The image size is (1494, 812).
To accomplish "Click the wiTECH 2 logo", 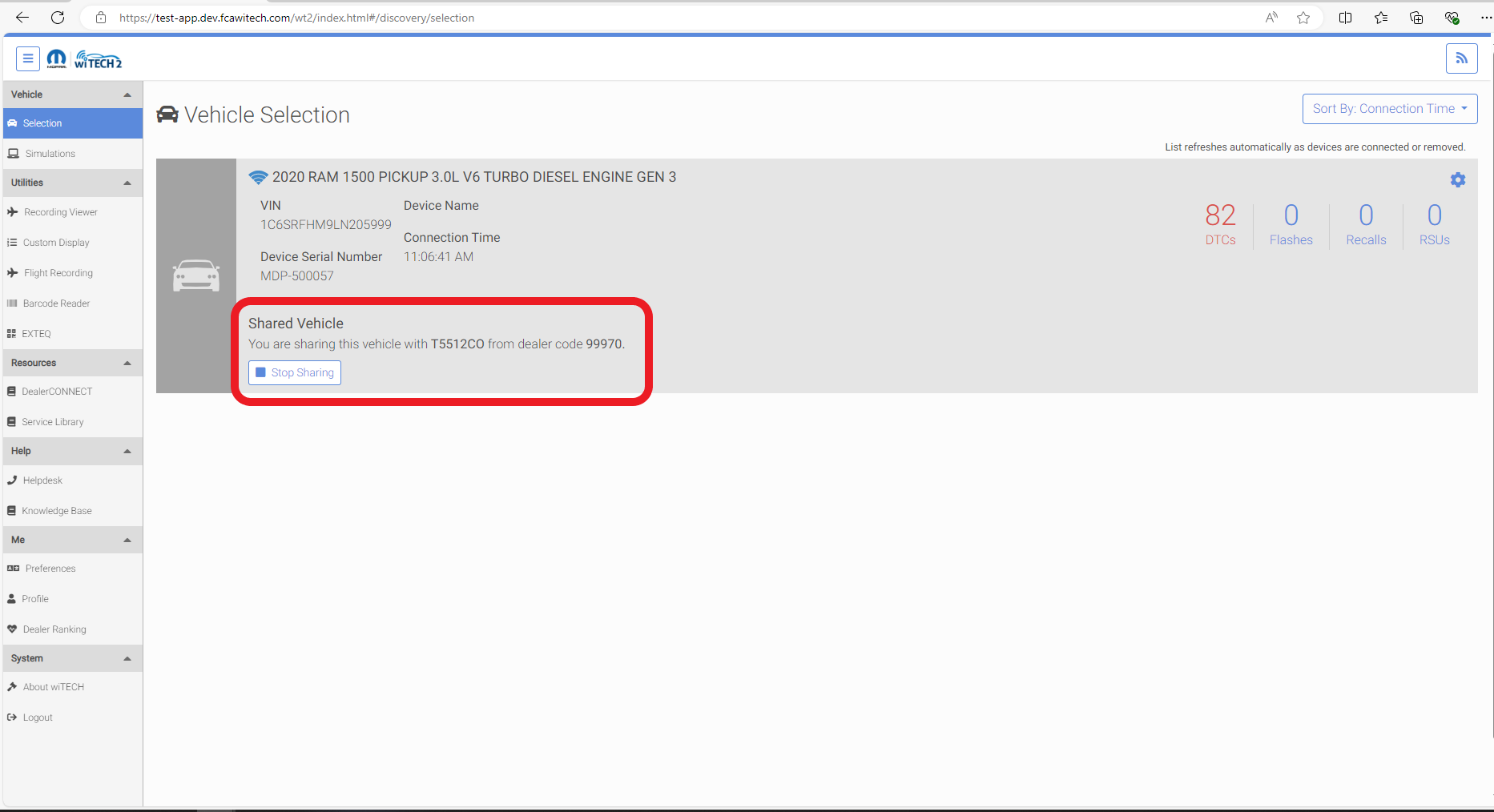I will point(98,60).
